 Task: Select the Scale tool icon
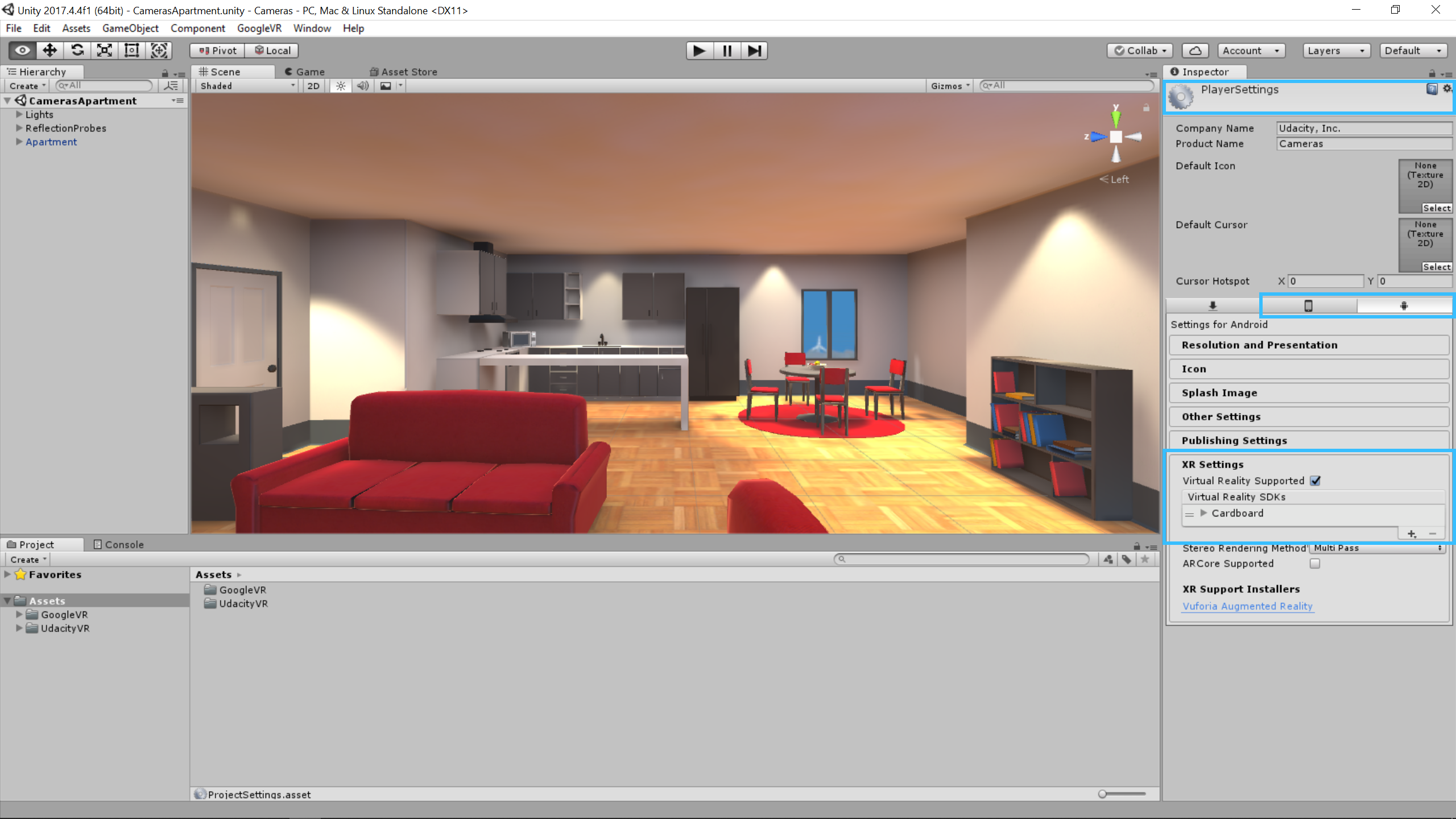105,51
